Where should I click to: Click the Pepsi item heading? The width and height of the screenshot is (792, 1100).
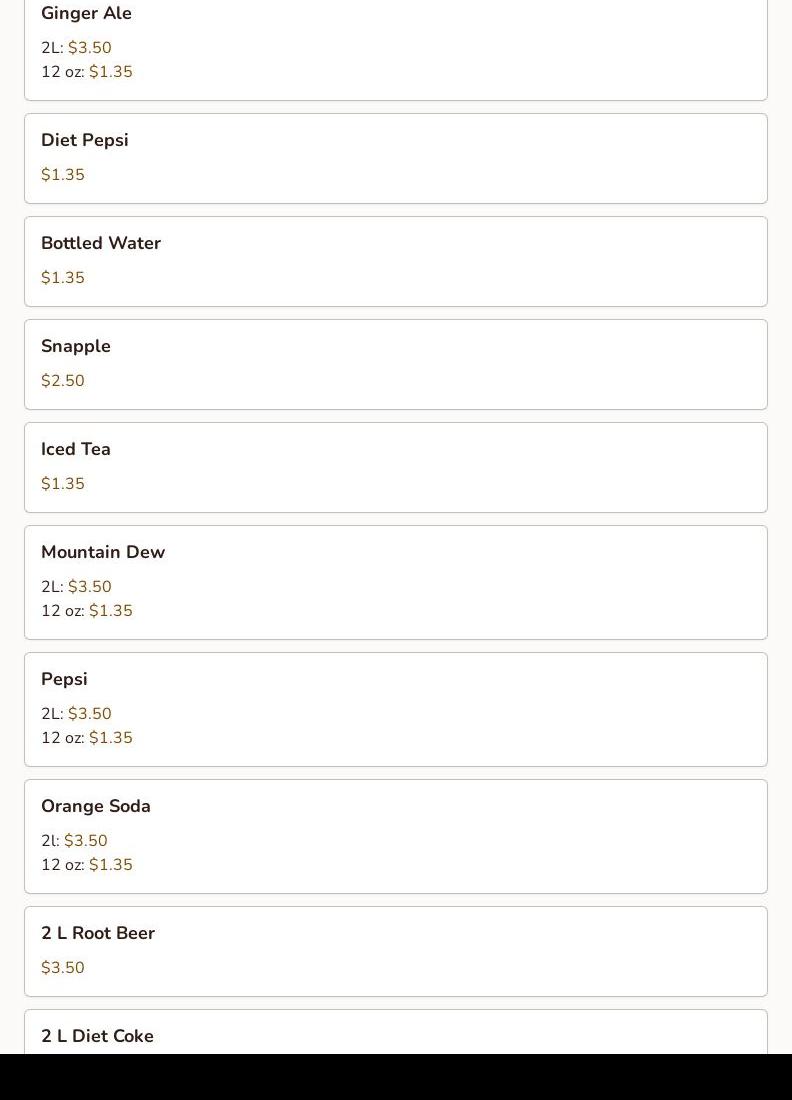[64, 679]
